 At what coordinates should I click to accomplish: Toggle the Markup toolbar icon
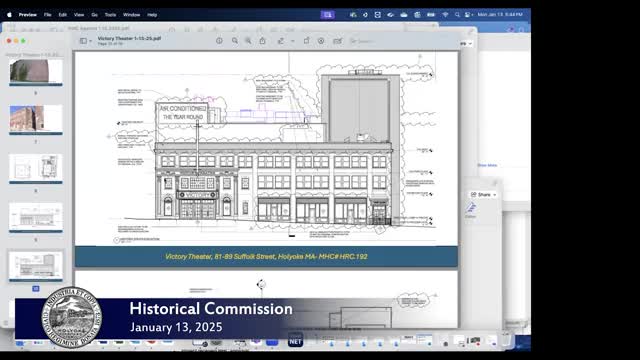coord(321,41)
